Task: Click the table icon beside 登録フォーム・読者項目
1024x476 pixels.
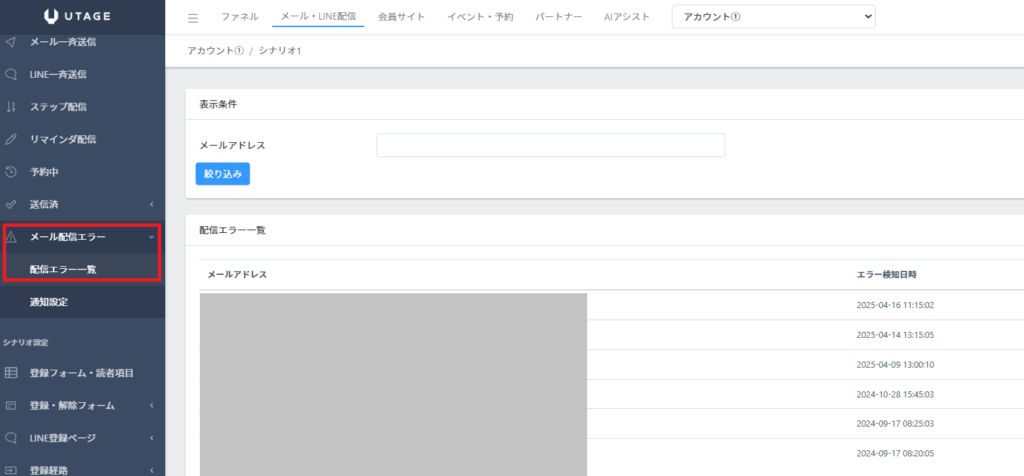Action: coord(10,373)
